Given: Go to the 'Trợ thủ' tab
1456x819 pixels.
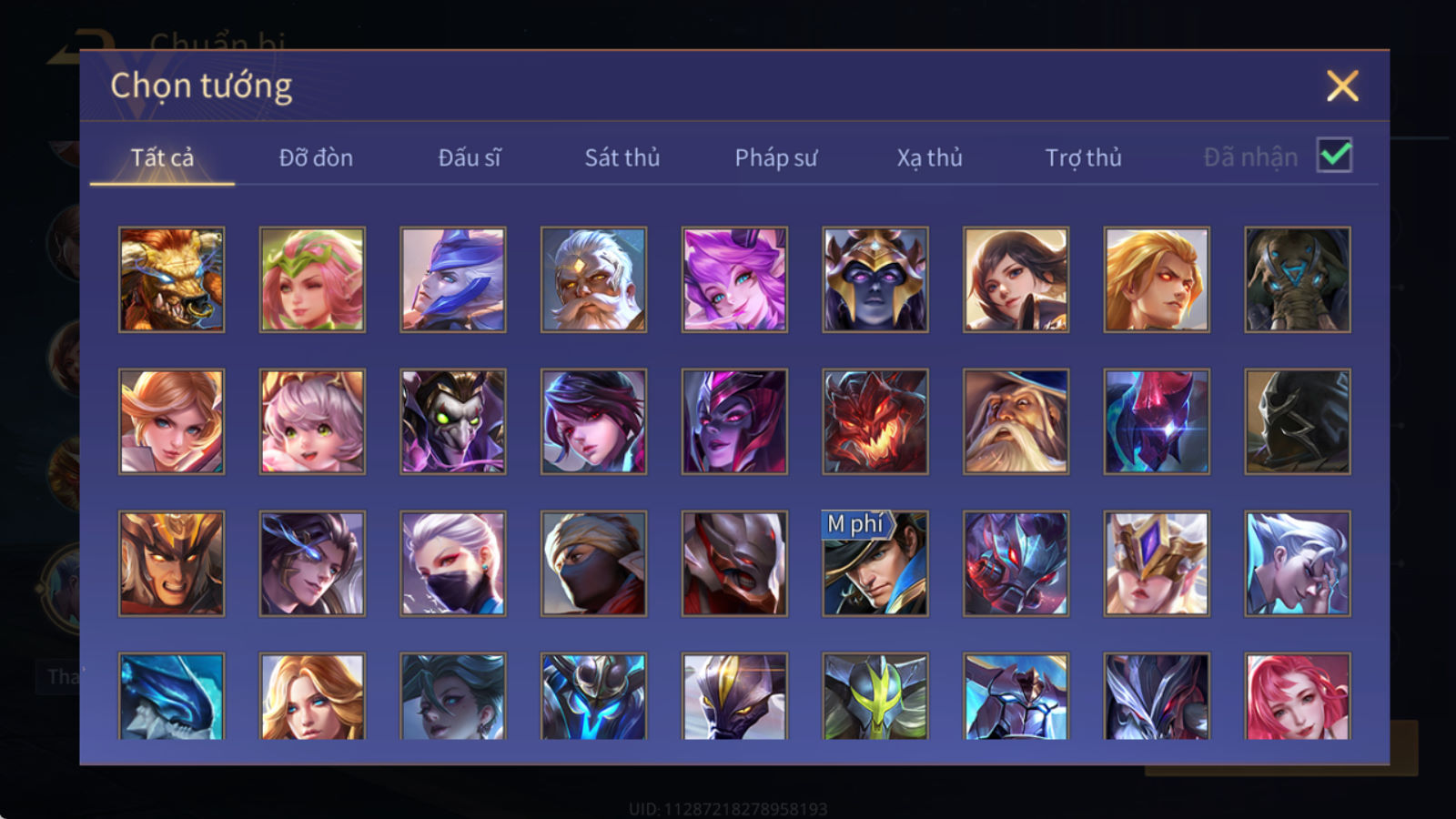Looking at the screenshot, I should (x=1083, y=157).
